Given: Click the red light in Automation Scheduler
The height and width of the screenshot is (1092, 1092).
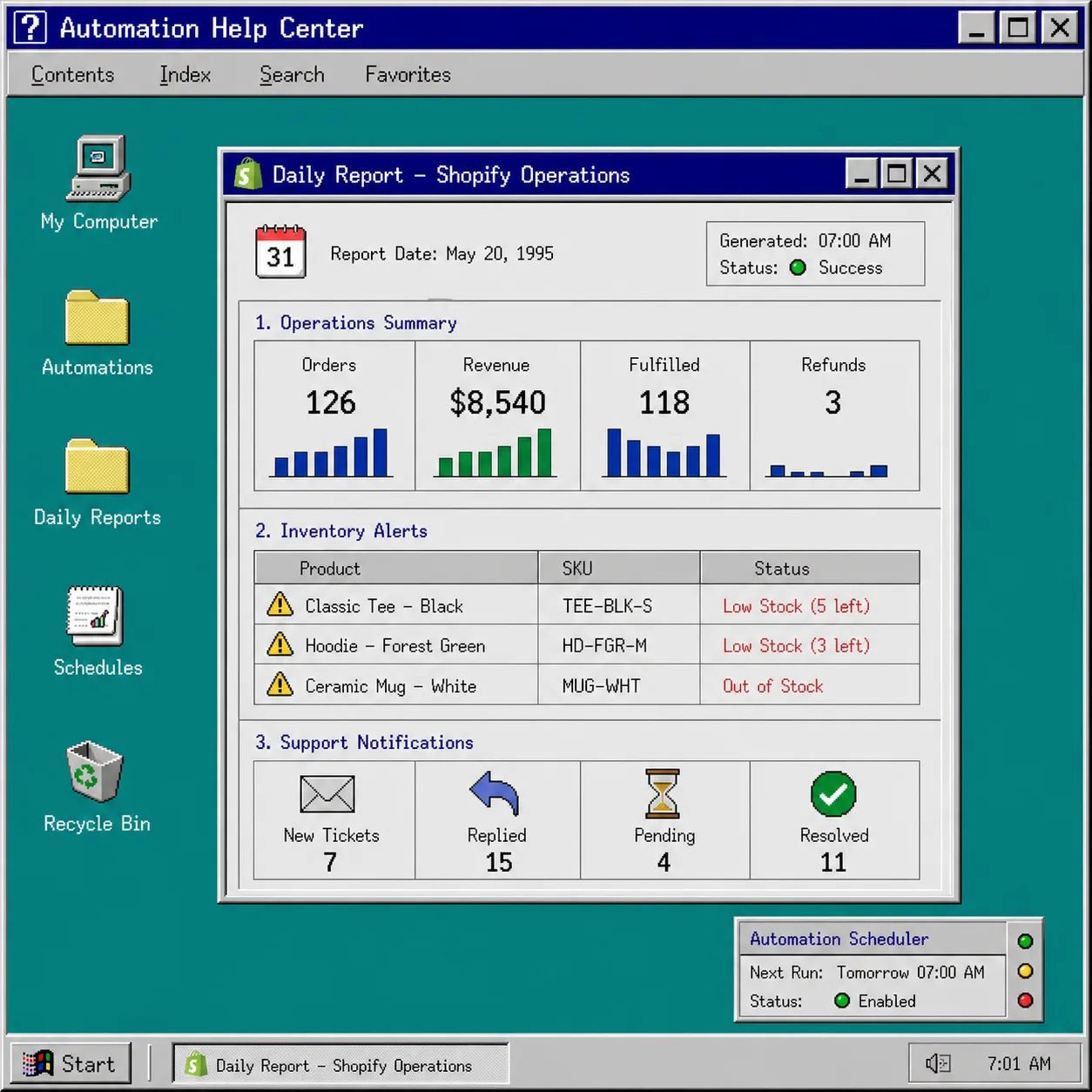Looking at the screenshot, I should [1025, 1001].
